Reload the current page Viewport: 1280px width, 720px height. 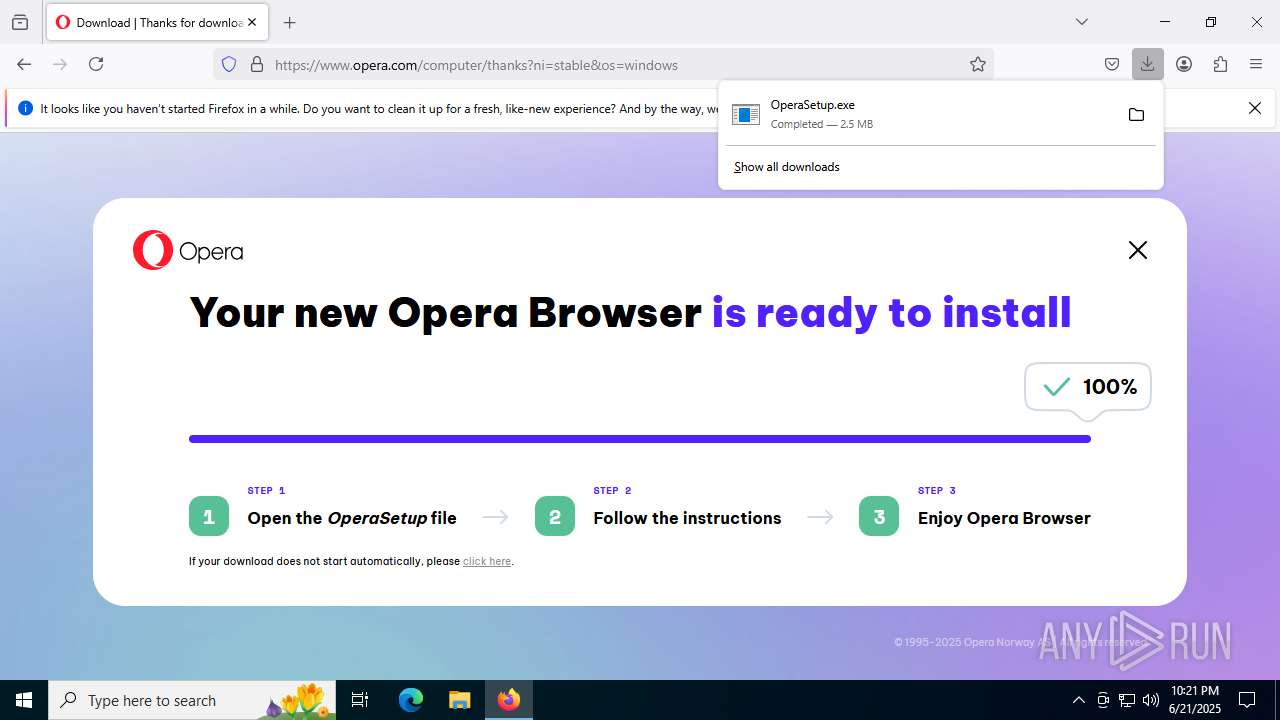96,64
